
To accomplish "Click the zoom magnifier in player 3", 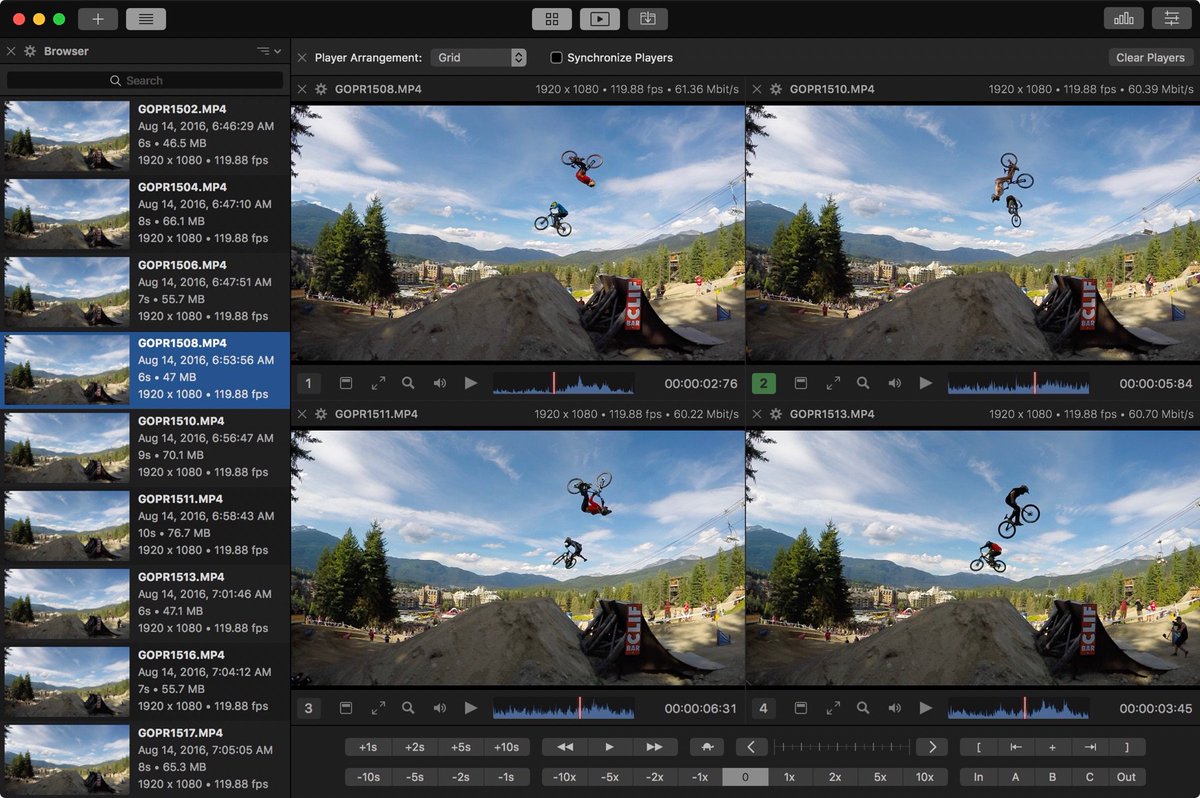I will (408, 708).
